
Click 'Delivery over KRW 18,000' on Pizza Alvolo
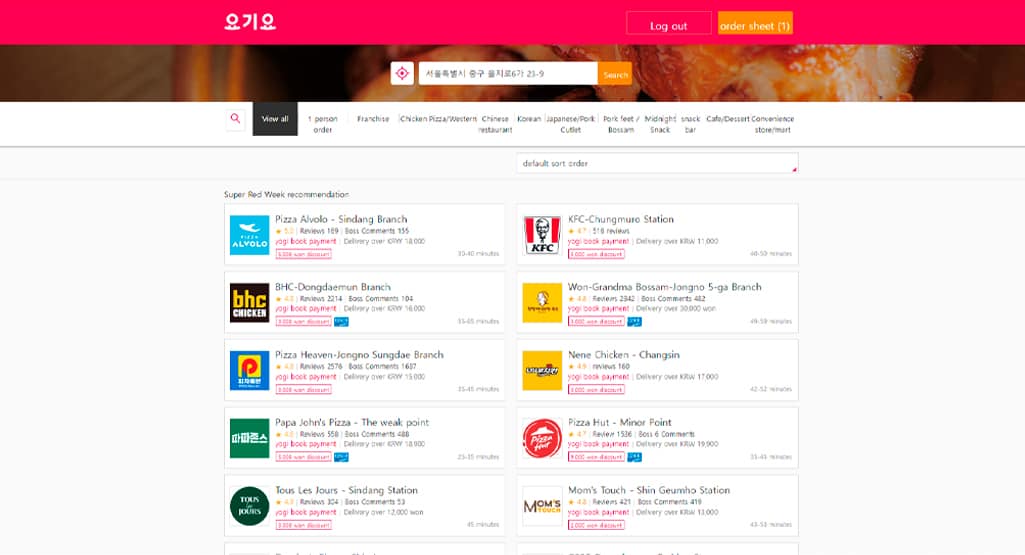[x=384, y=241]
